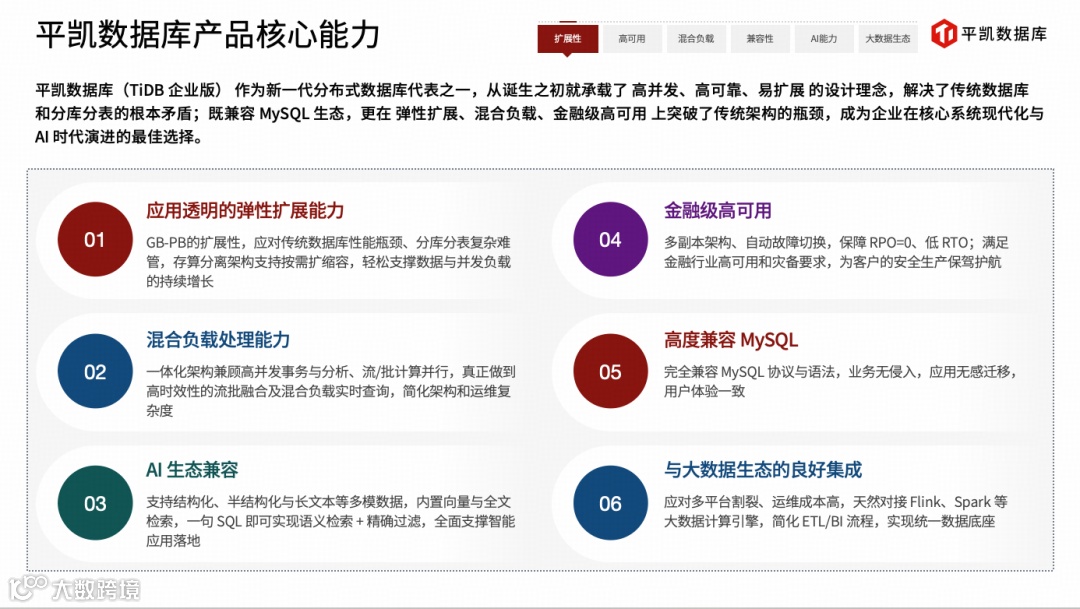Click the description starting 支持结构化、半结构化
Screen dimensions: 1080x609
pos(330,521)
